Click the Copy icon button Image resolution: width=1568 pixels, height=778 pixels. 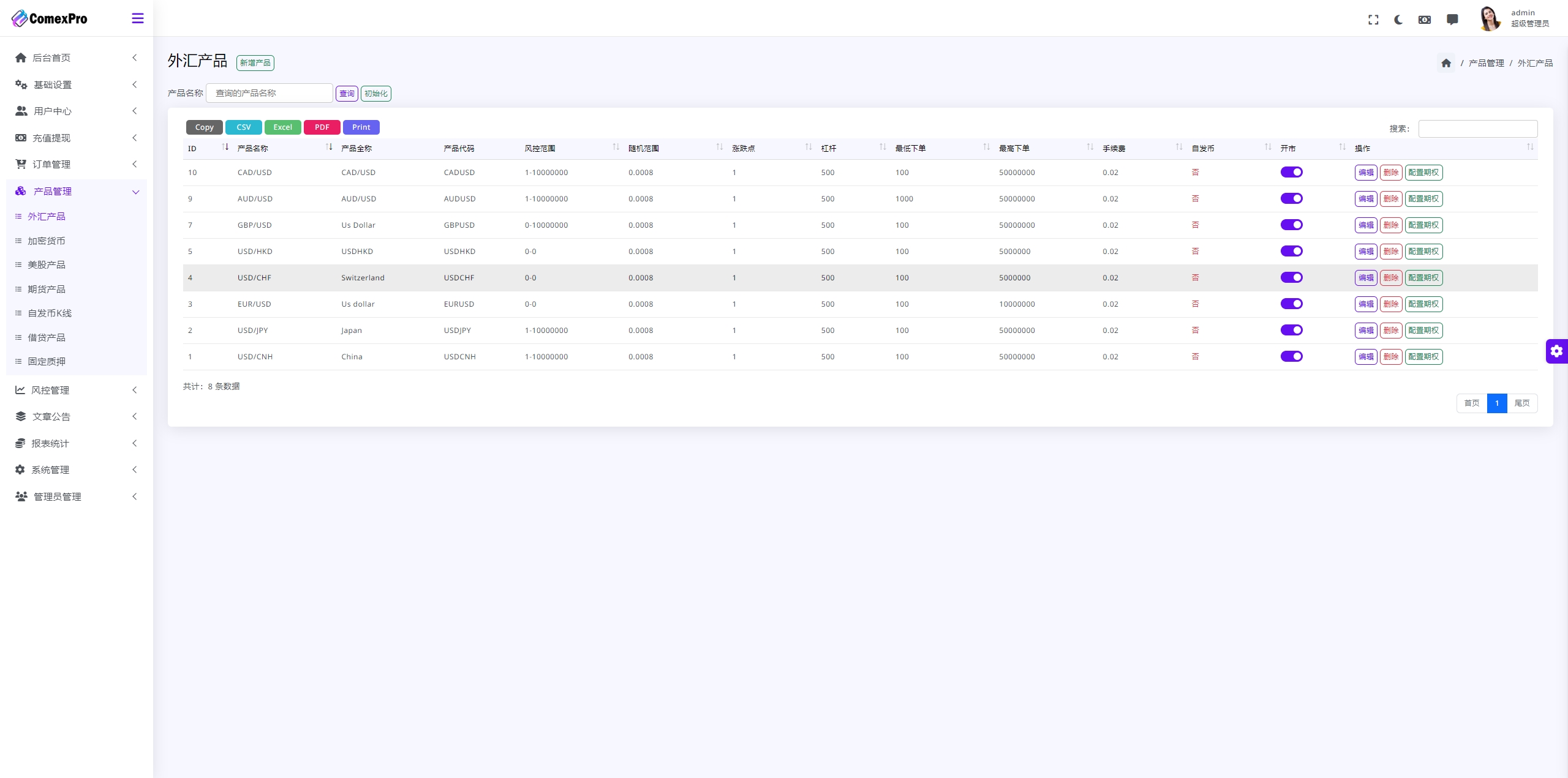(205, 127)
